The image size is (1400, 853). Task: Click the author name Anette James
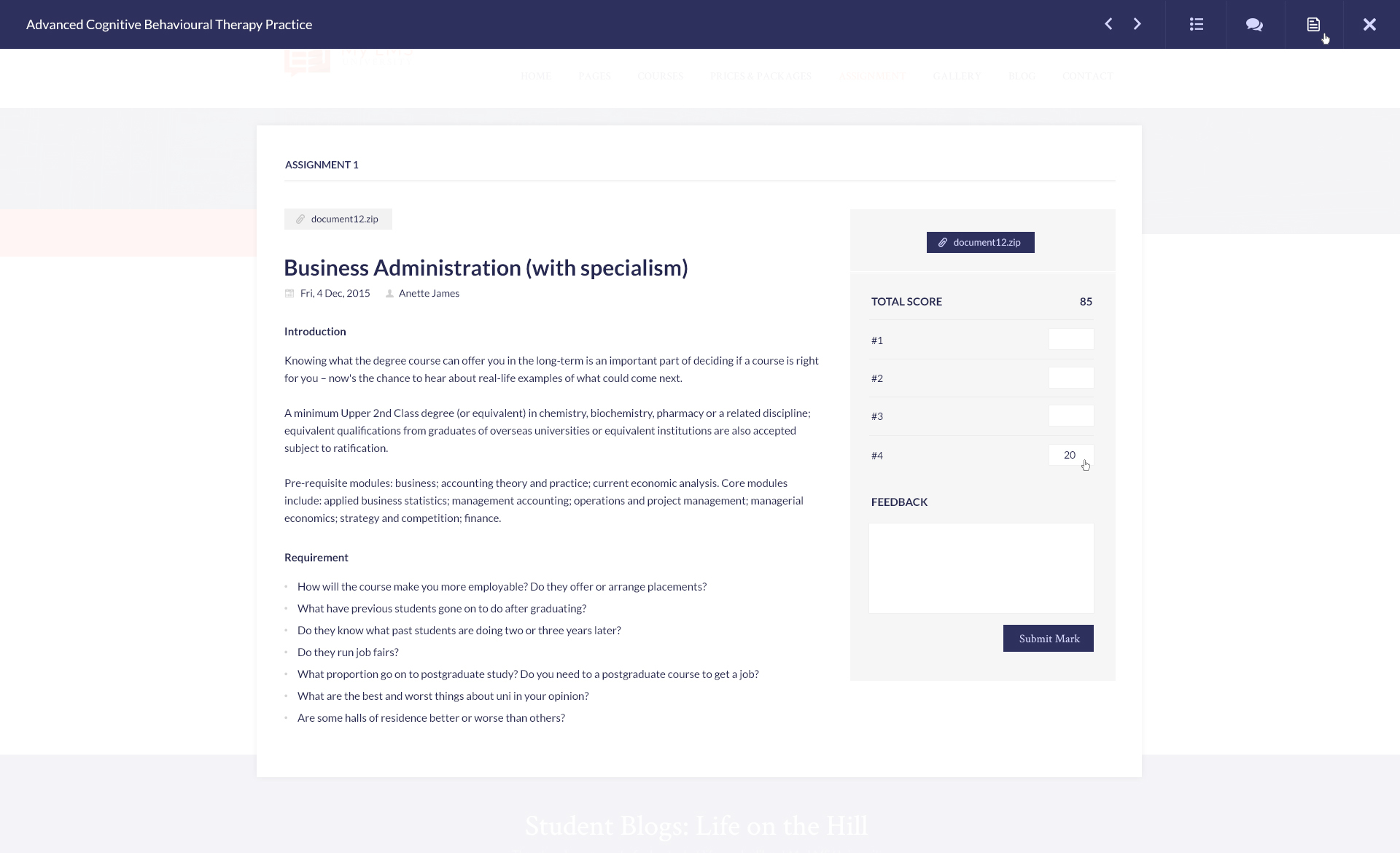429,294
